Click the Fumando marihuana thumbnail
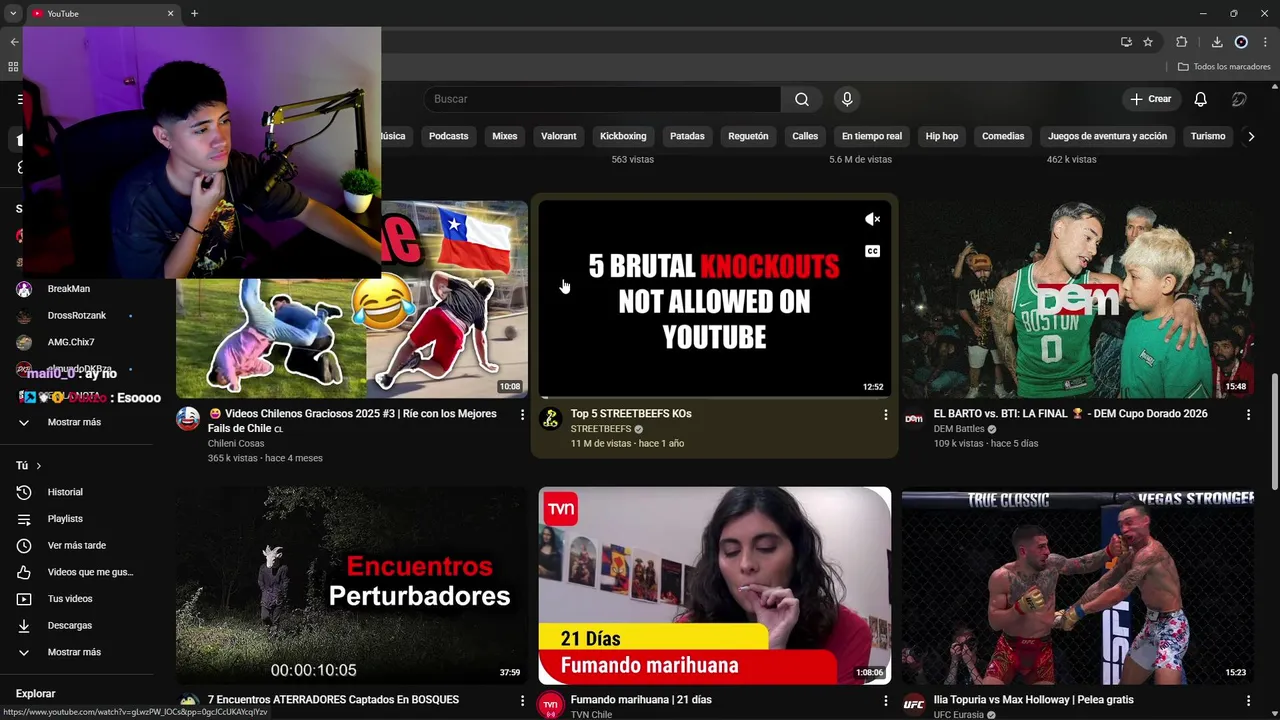Viewport: 1280px width, 720px height. pos(714,586)
